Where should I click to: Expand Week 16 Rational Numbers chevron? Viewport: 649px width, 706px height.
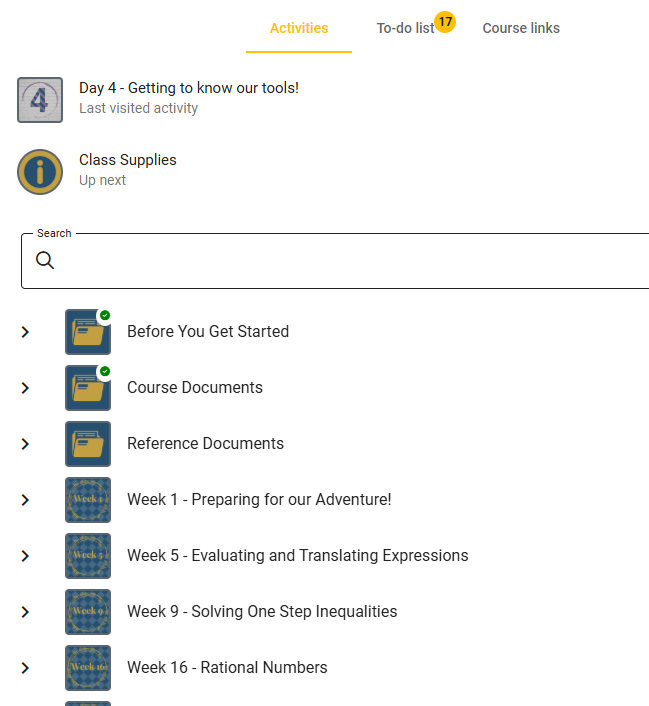[x=25, y=668]
